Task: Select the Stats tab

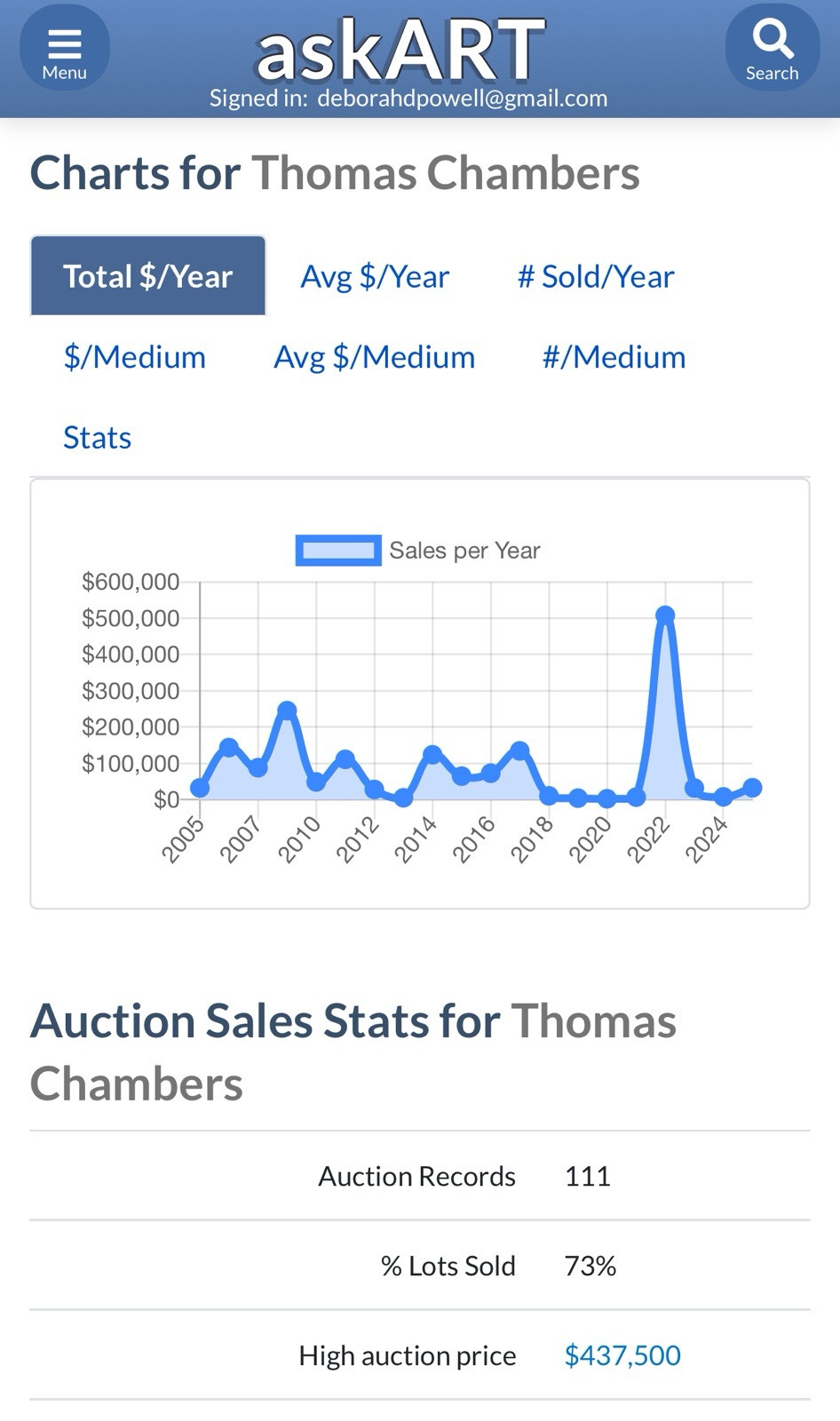Action: coord(98,438)
